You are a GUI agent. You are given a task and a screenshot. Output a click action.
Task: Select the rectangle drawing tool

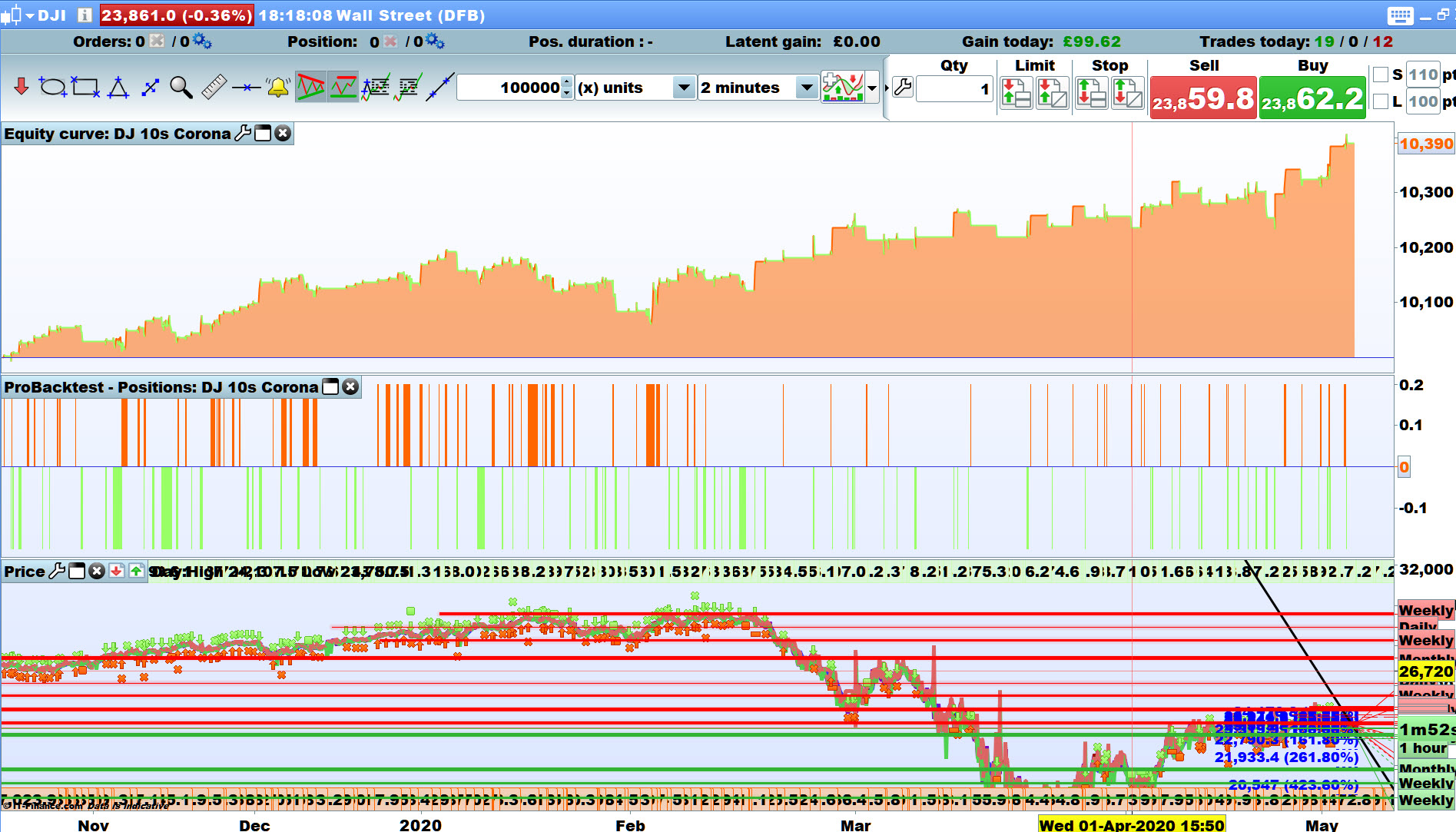(85, 87)
